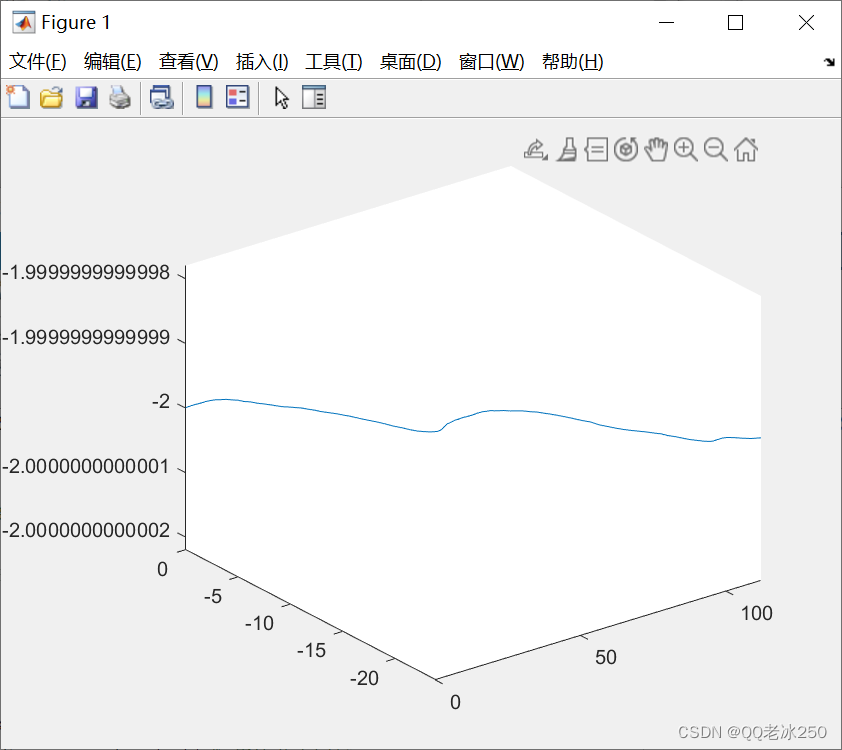Click the z-axis tick label -2
This screenshot has height=750, width=842.
161,402
